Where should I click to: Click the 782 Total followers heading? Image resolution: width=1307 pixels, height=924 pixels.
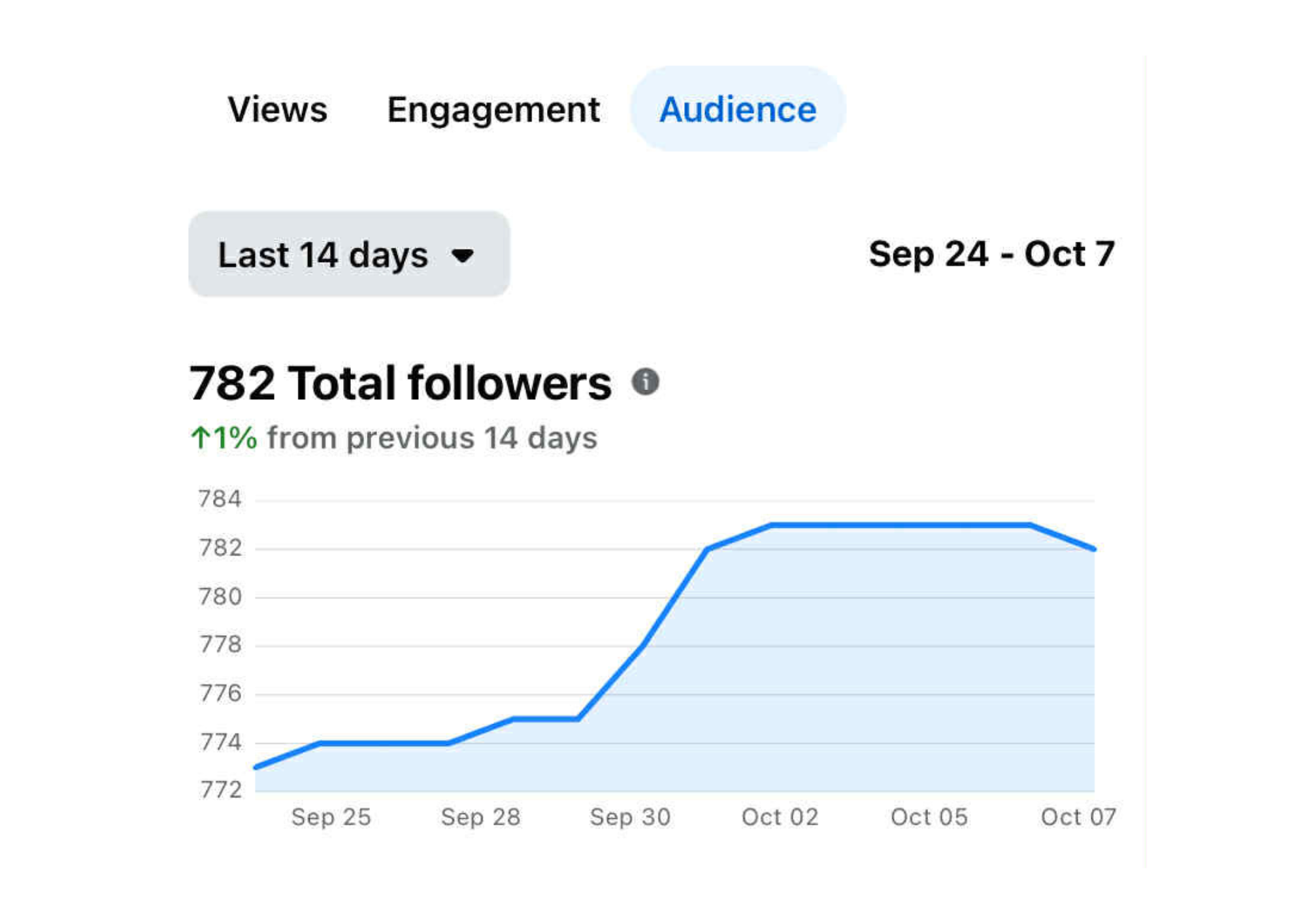[x=400, y=383]
